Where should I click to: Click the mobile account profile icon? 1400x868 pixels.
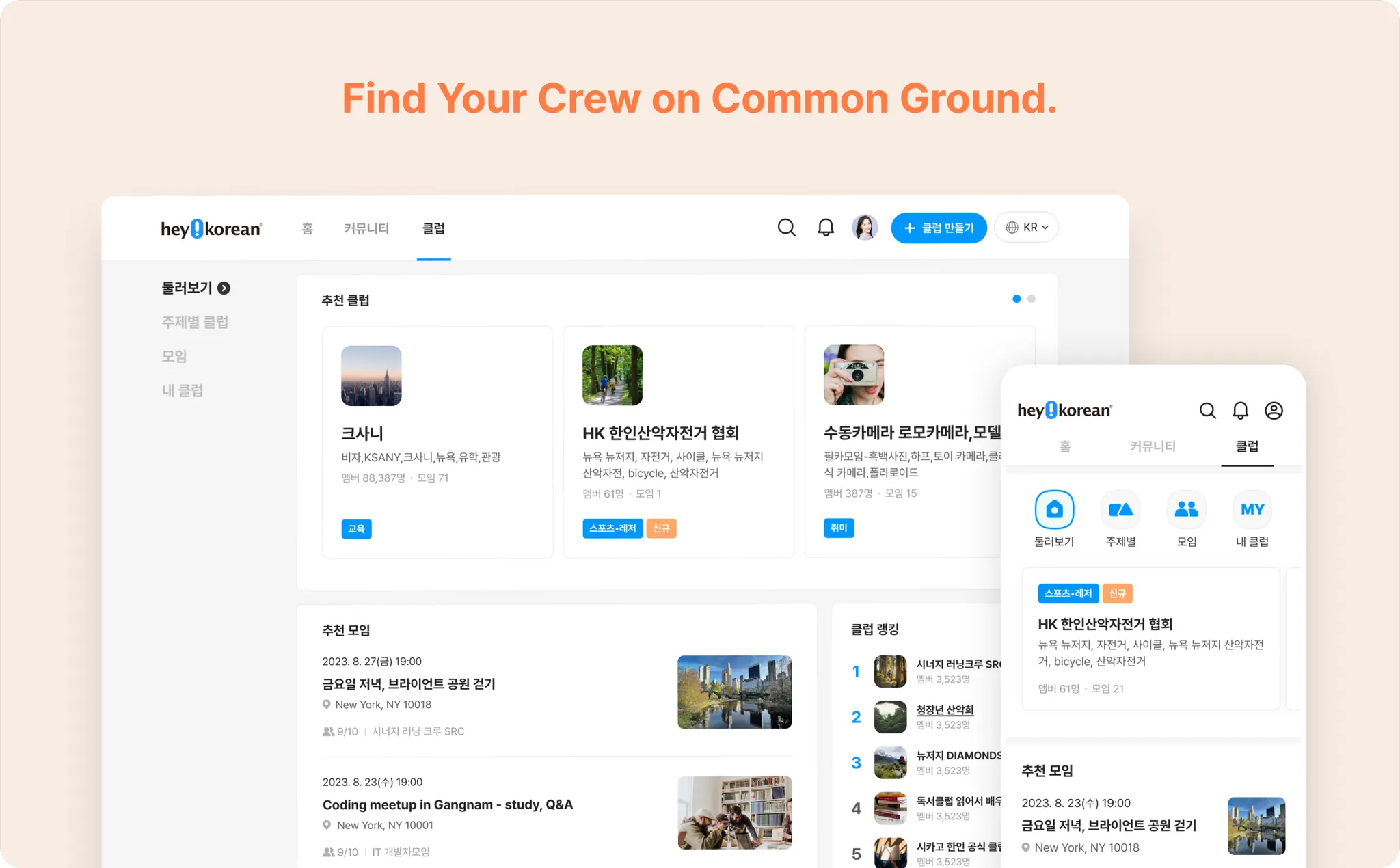(x=1274, y=410)
